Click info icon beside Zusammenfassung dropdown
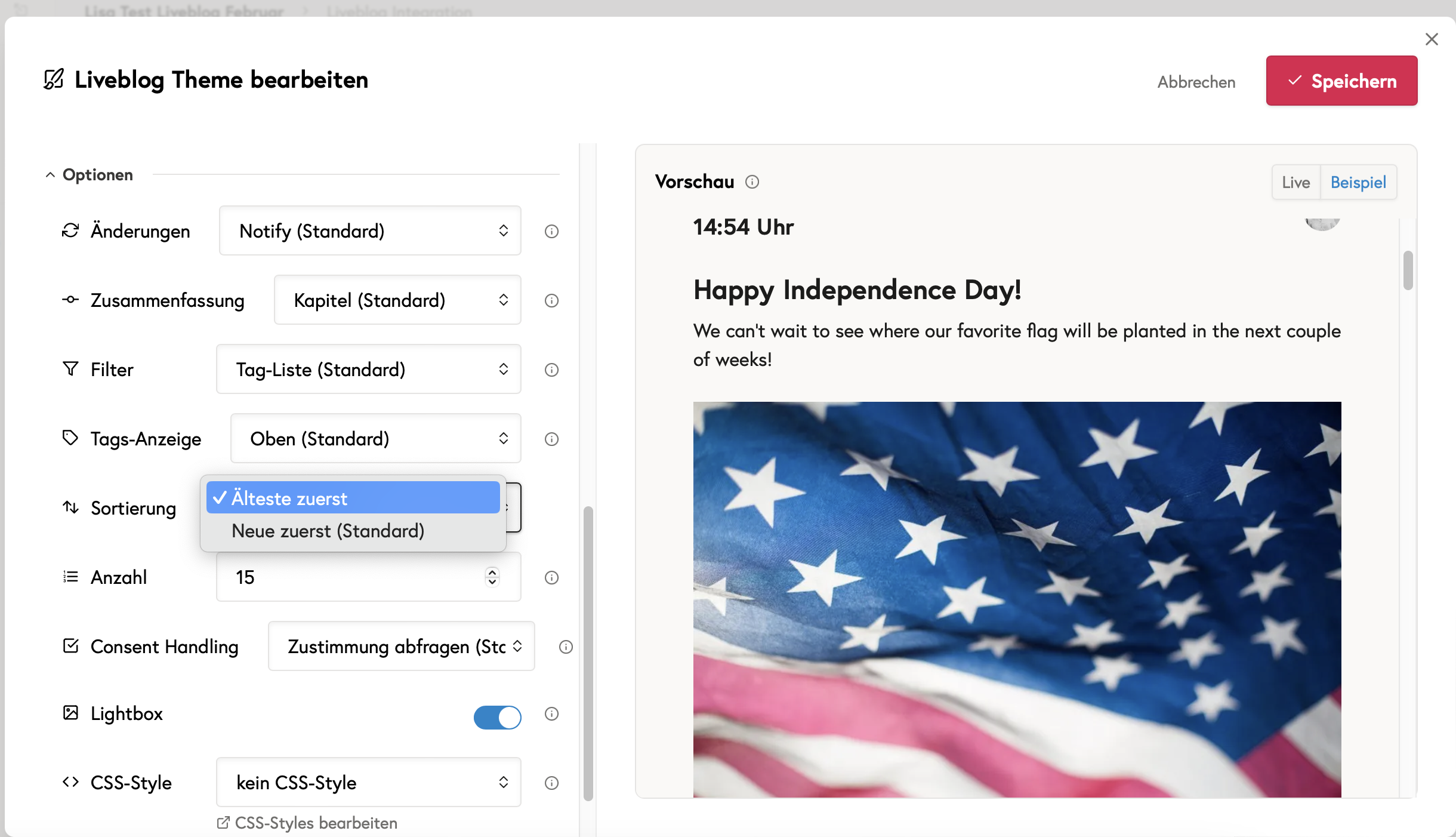1456x837 pixels. (x=551, y=300)
